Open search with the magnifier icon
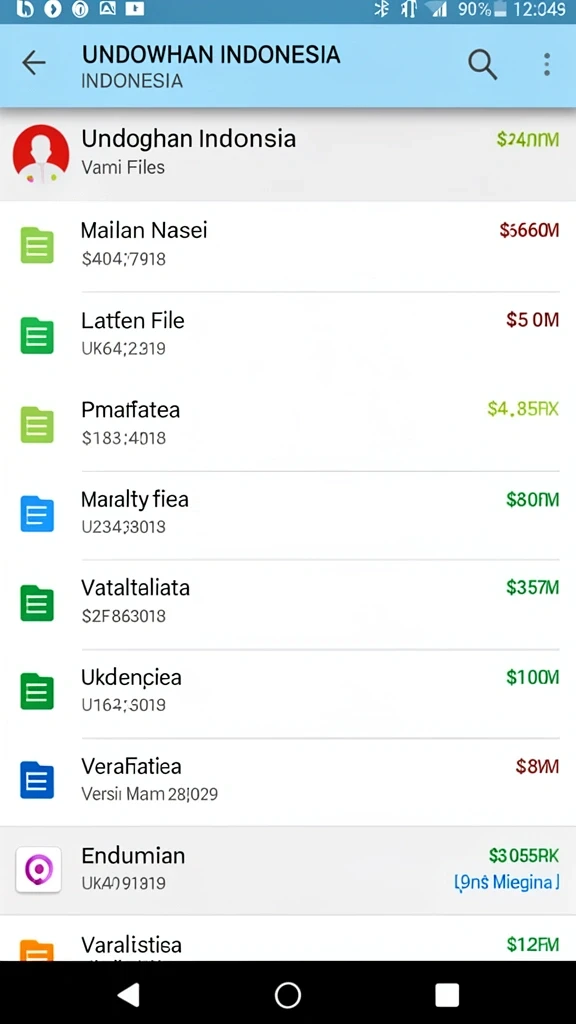This screenshot has width=576, height=1024. [x=483, y=64]
